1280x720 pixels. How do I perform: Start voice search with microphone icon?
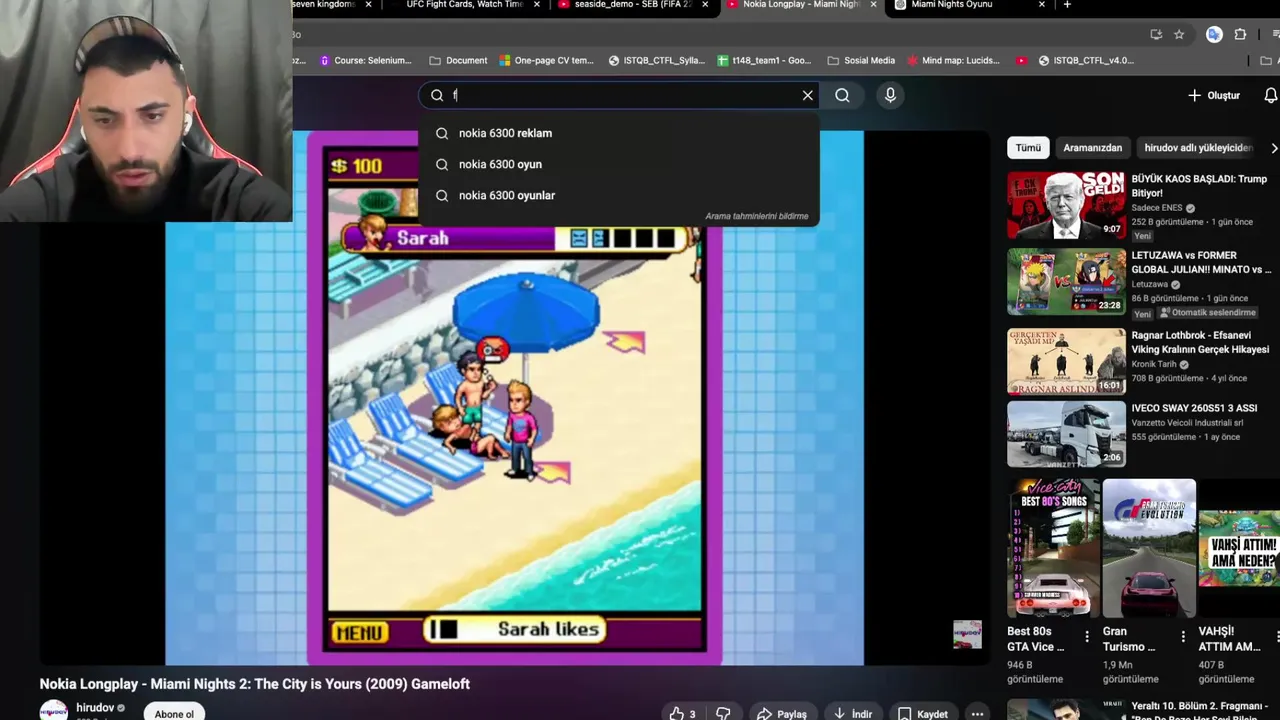890,95
